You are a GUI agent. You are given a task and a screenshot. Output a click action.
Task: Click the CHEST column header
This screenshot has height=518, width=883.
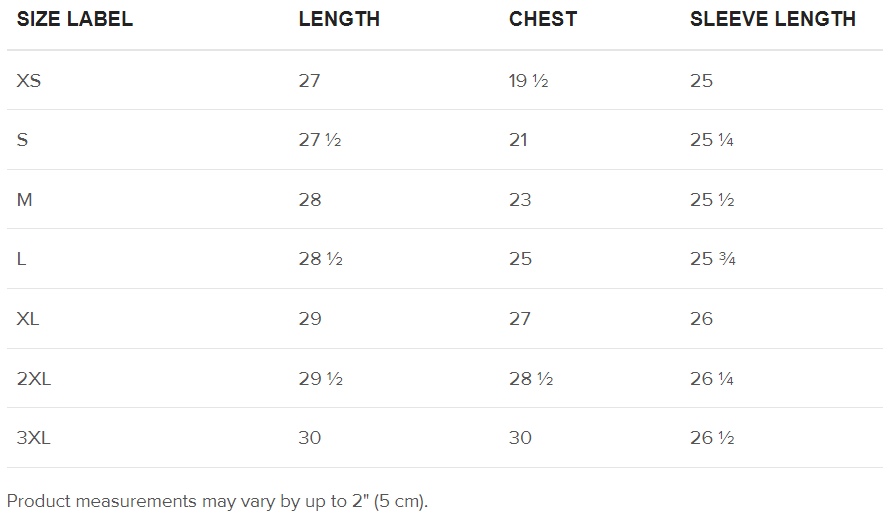(543, 19)
